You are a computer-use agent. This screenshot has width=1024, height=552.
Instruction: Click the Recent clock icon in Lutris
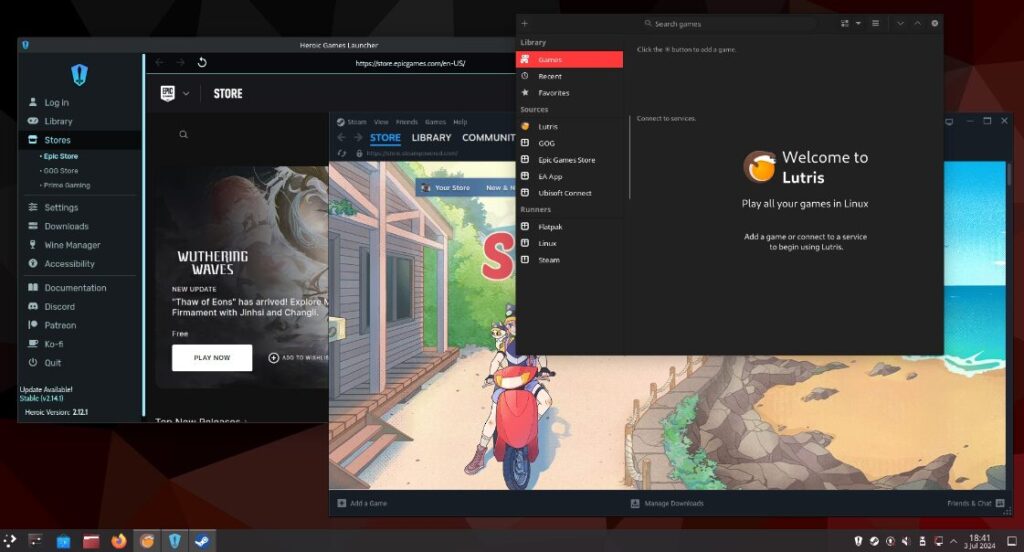click(524, 76)
